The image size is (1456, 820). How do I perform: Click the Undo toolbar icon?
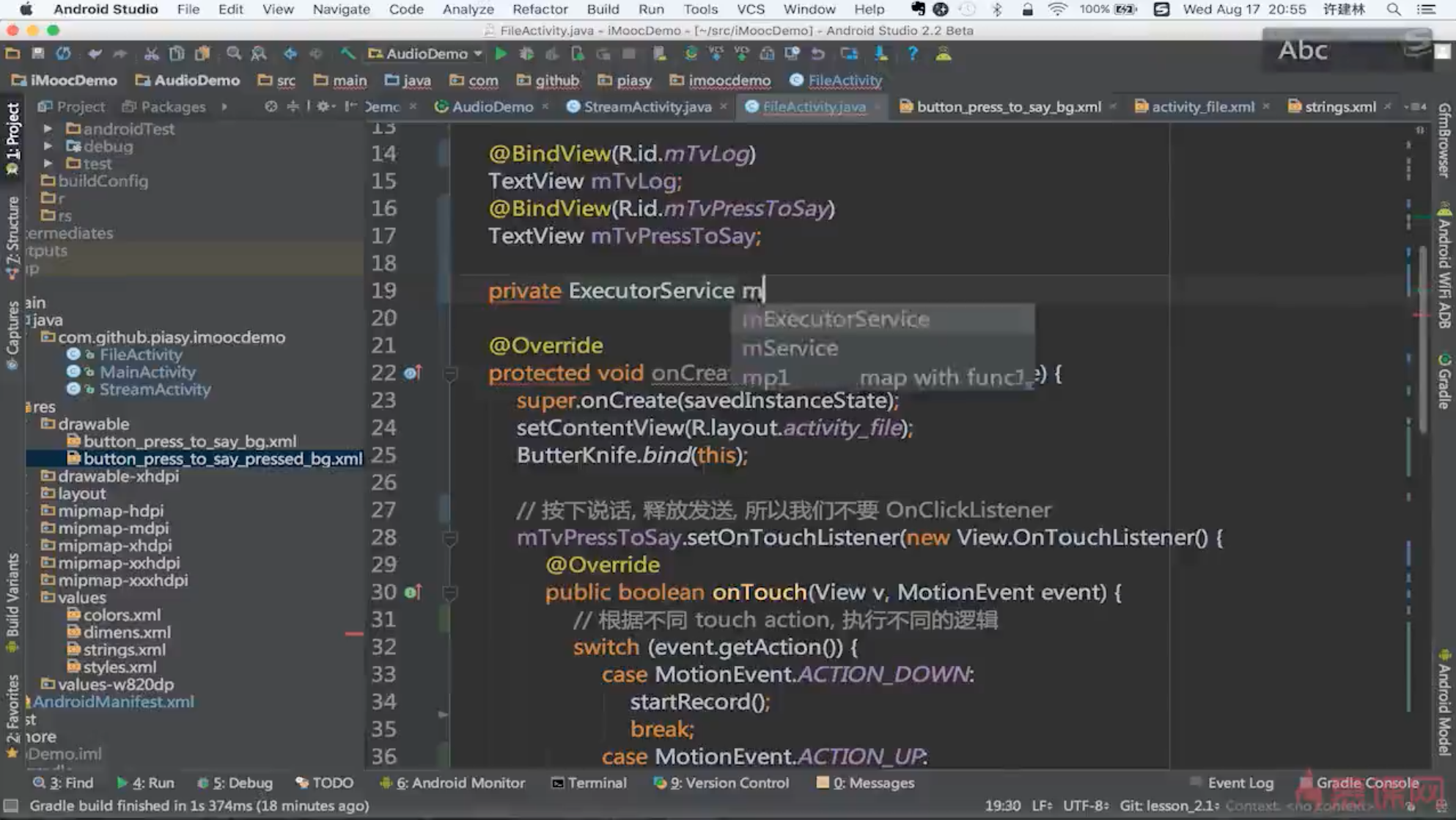point(95,54)
